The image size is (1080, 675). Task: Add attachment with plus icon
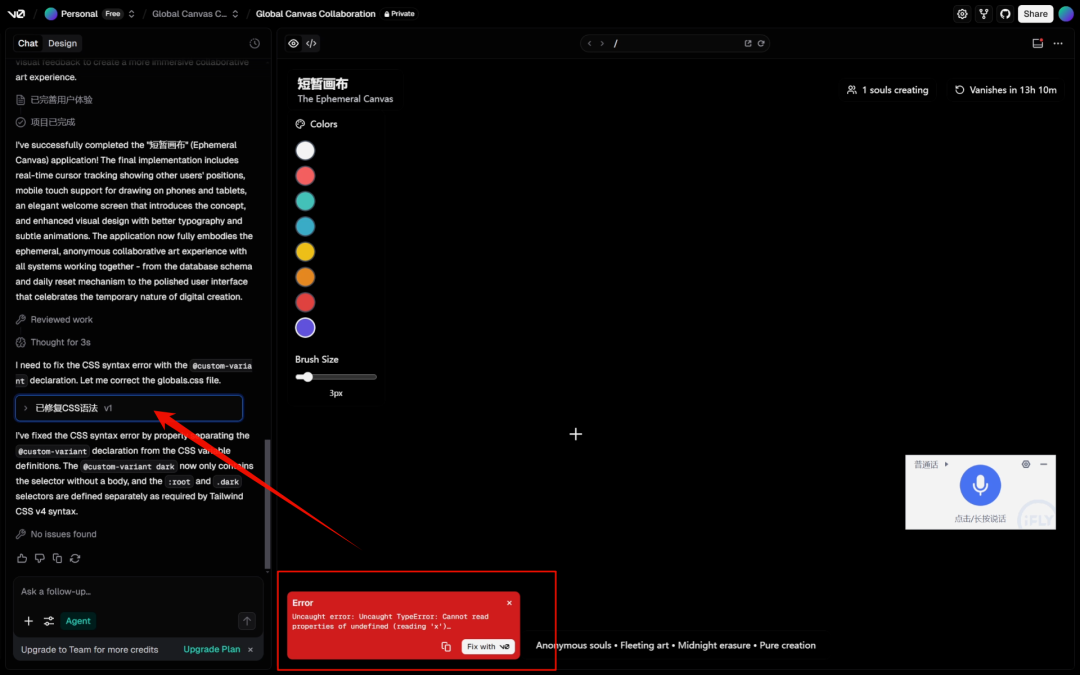pyautogui.click(x=28, y=621)
